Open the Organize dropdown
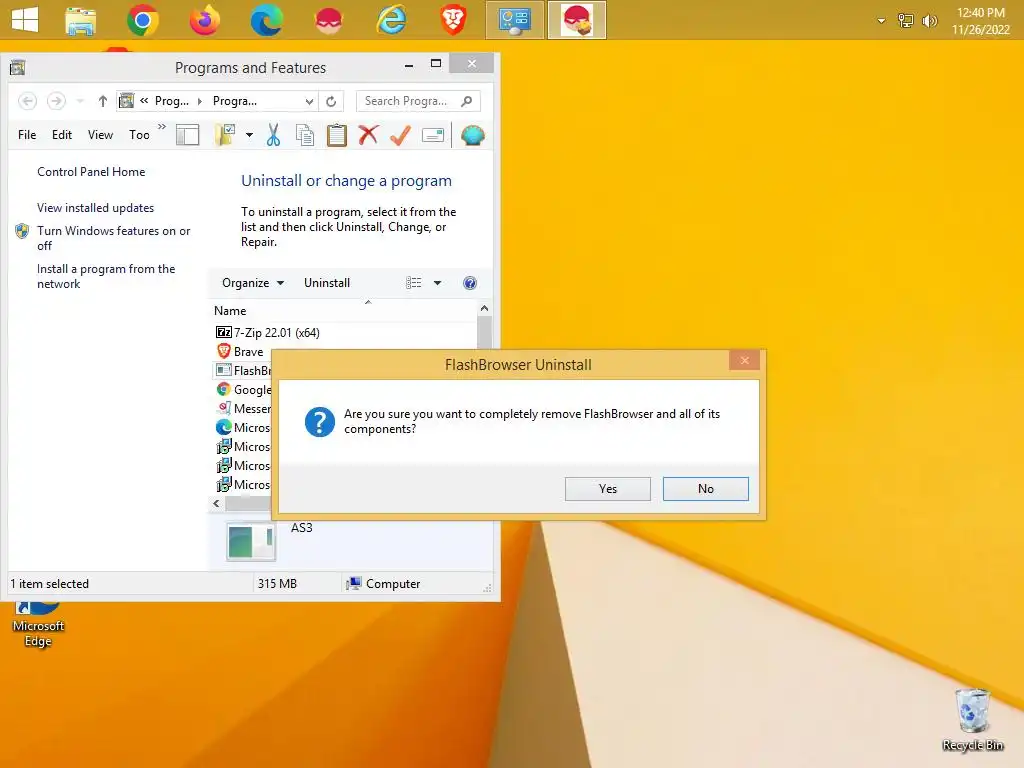Viewport: 1024px width, 768px height. click(x=252, y=283)
